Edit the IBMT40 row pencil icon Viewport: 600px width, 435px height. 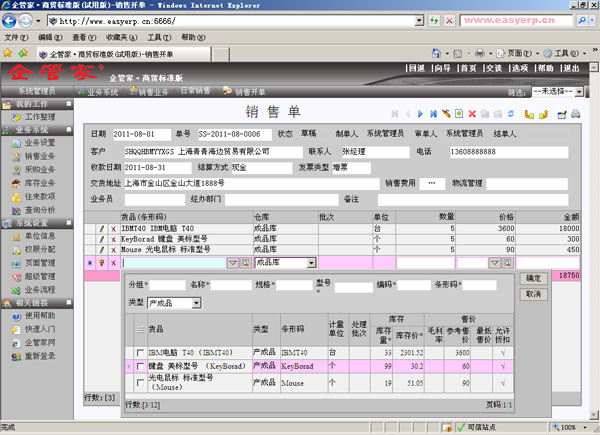pos(102,229)
